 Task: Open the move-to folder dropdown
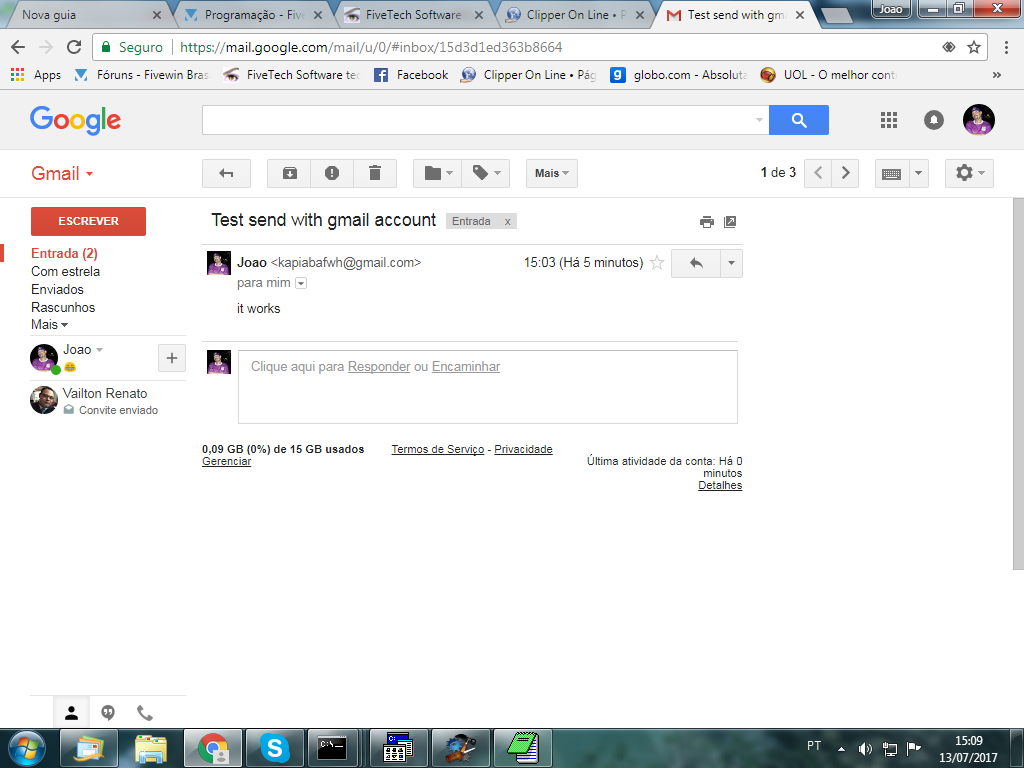tap(438, 173)
